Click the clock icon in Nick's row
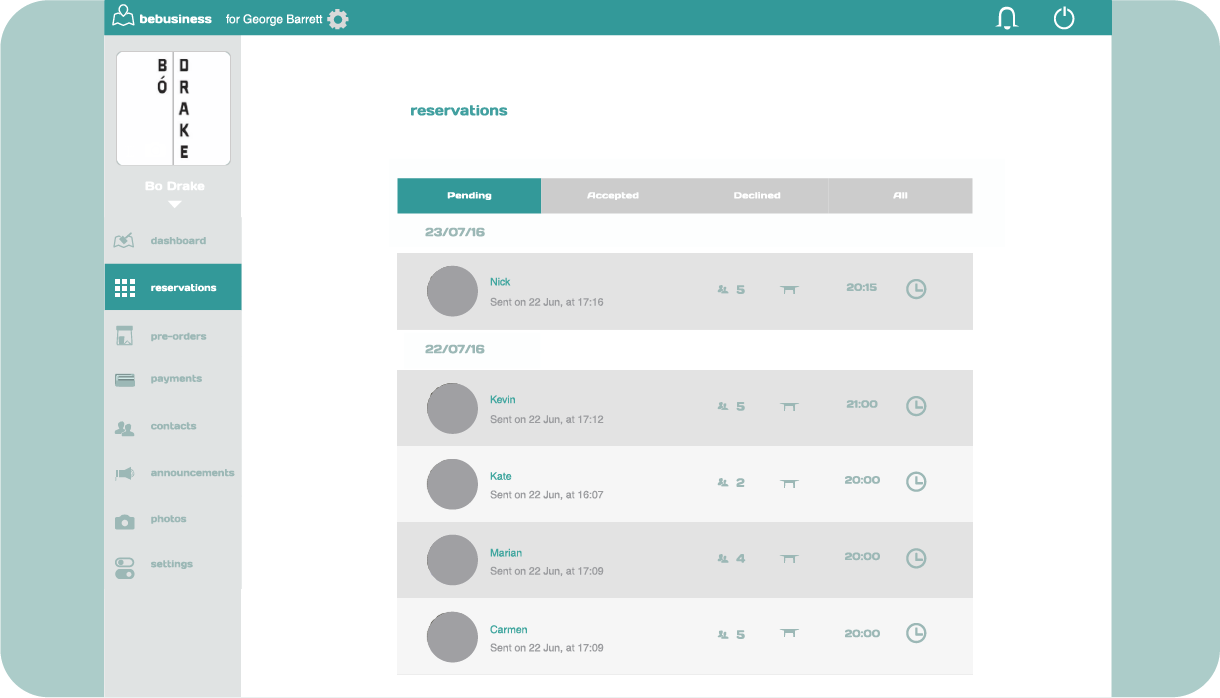 [916, 289]
